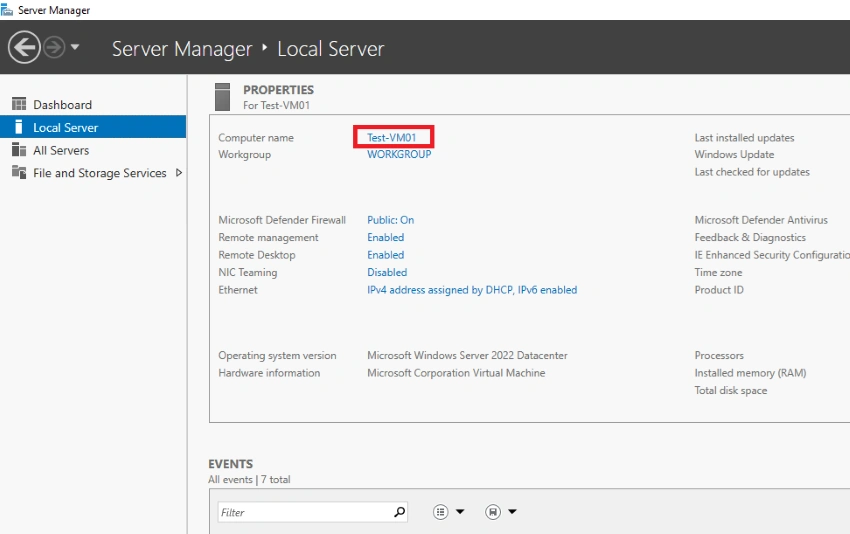Click the Feedback & Diagnostics label
850x534 pixels.
tap(750, 237)
